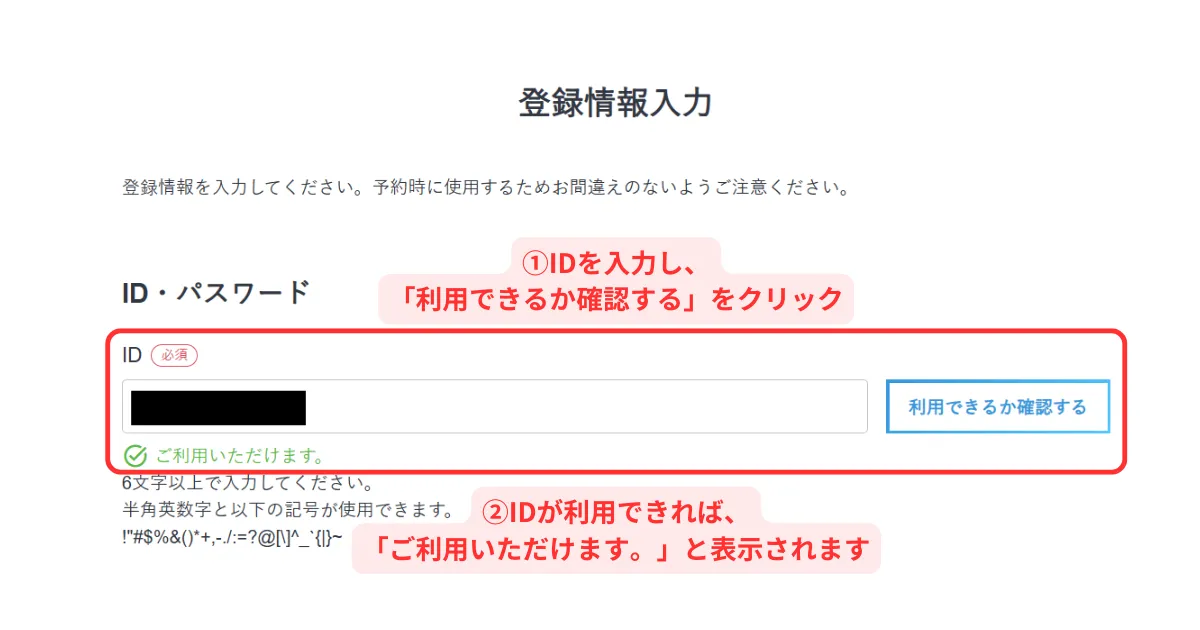The height and width of the screenshot is (630, 1200).
Task: Click the circled ① step marker
Action: [x=535, y=262]
